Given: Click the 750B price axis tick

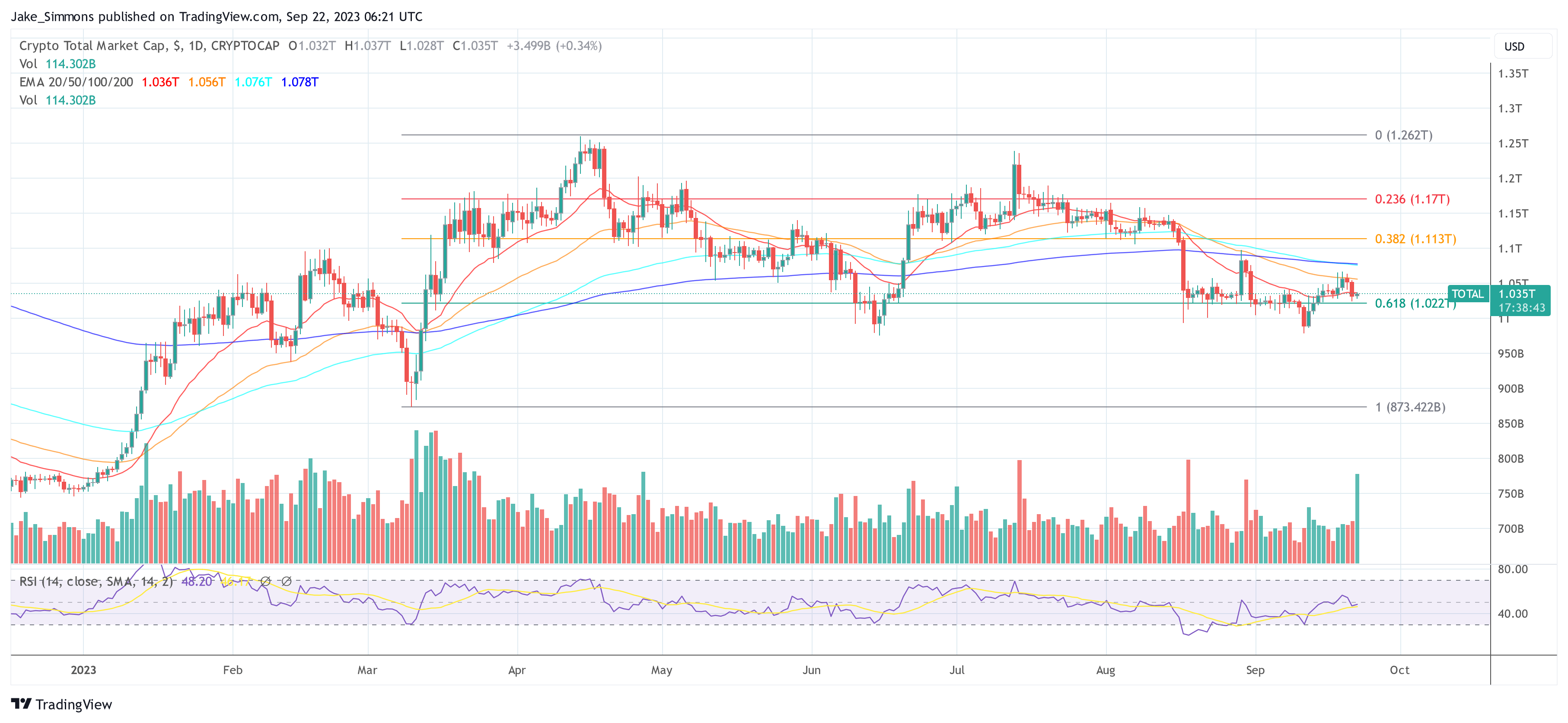Looking at the screenshot, I should [x=1511, y=494].
